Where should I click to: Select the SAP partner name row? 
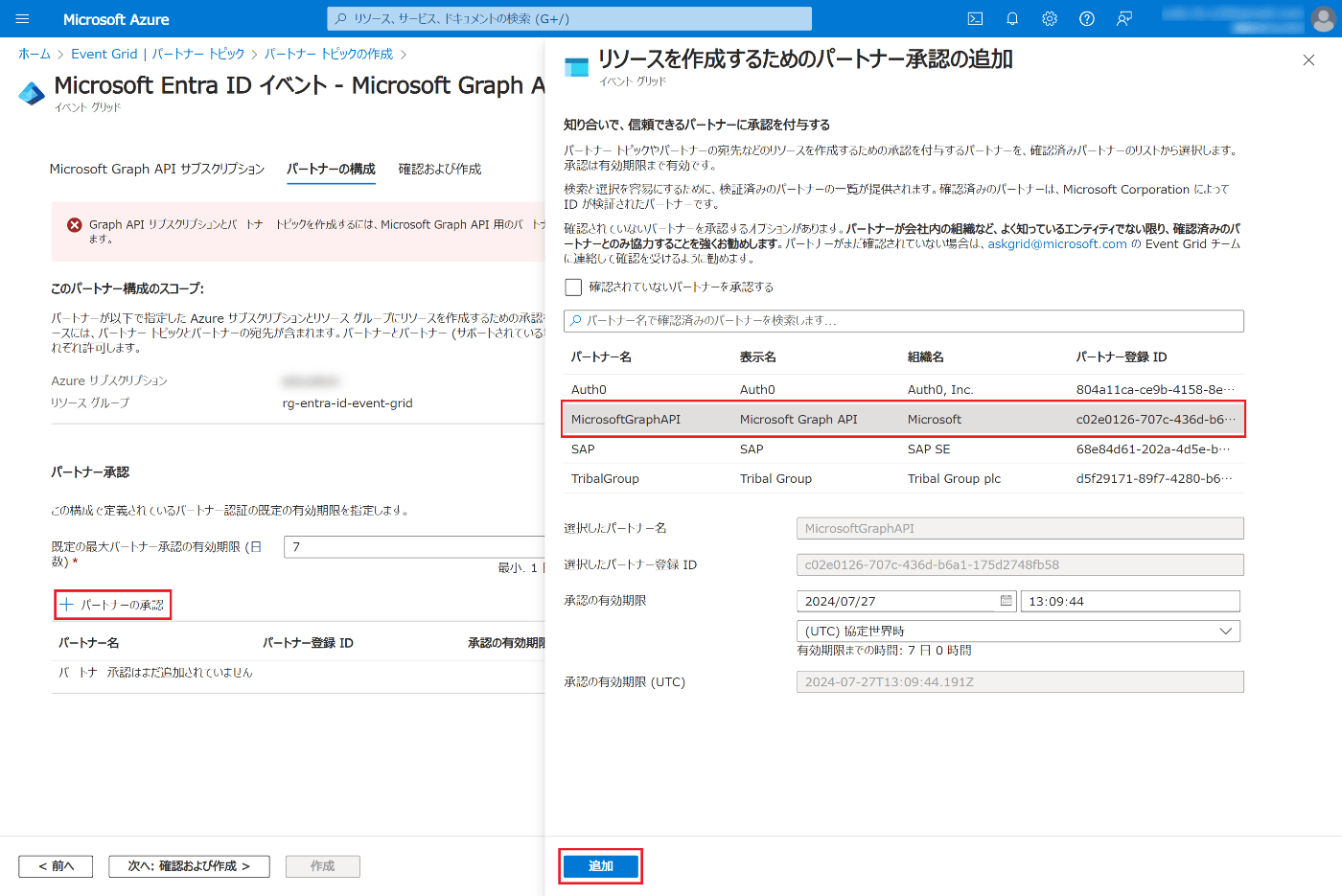click(x=904, y=448)
